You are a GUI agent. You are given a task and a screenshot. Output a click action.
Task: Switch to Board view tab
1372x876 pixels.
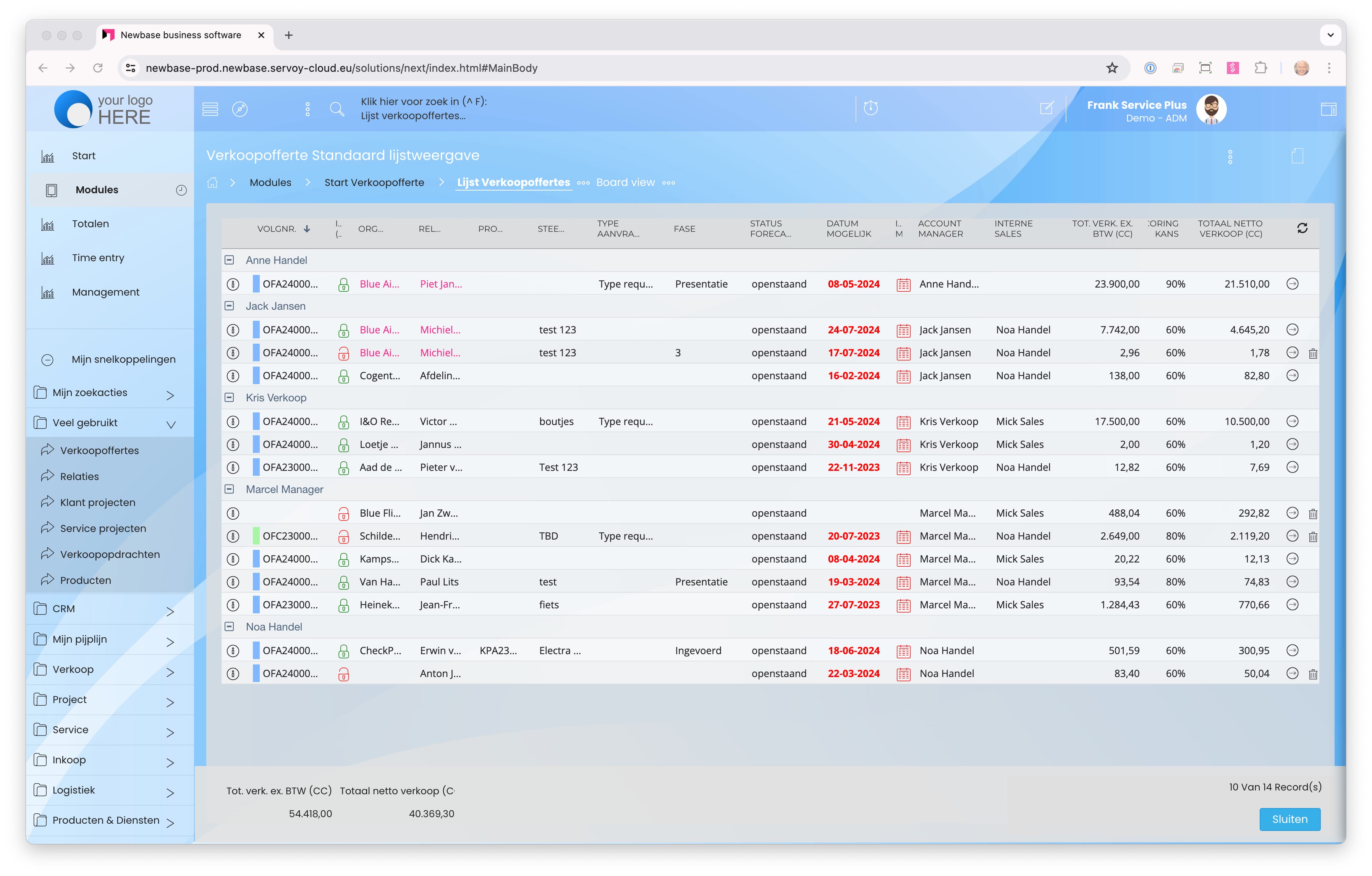625,182
